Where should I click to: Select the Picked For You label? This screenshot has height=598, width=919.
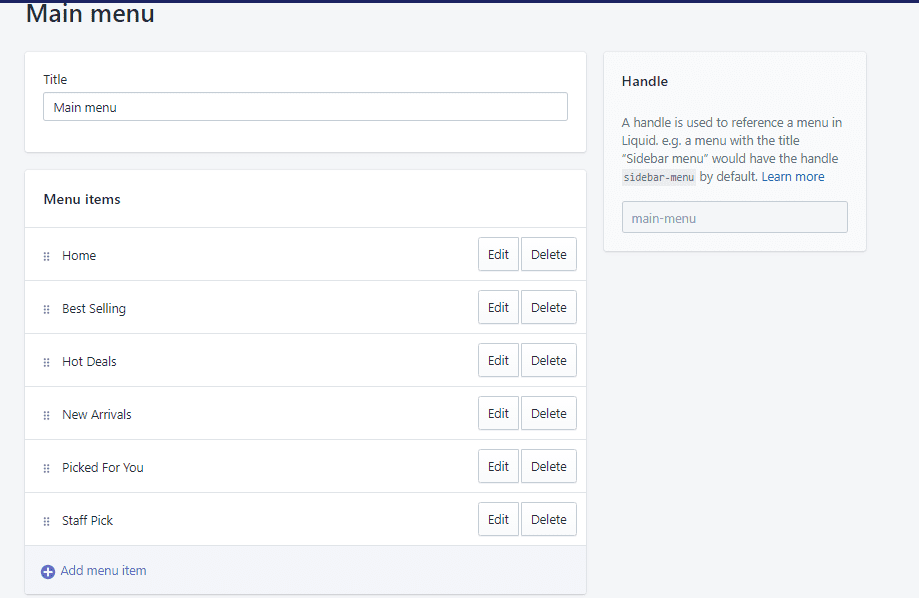point(103,467)
